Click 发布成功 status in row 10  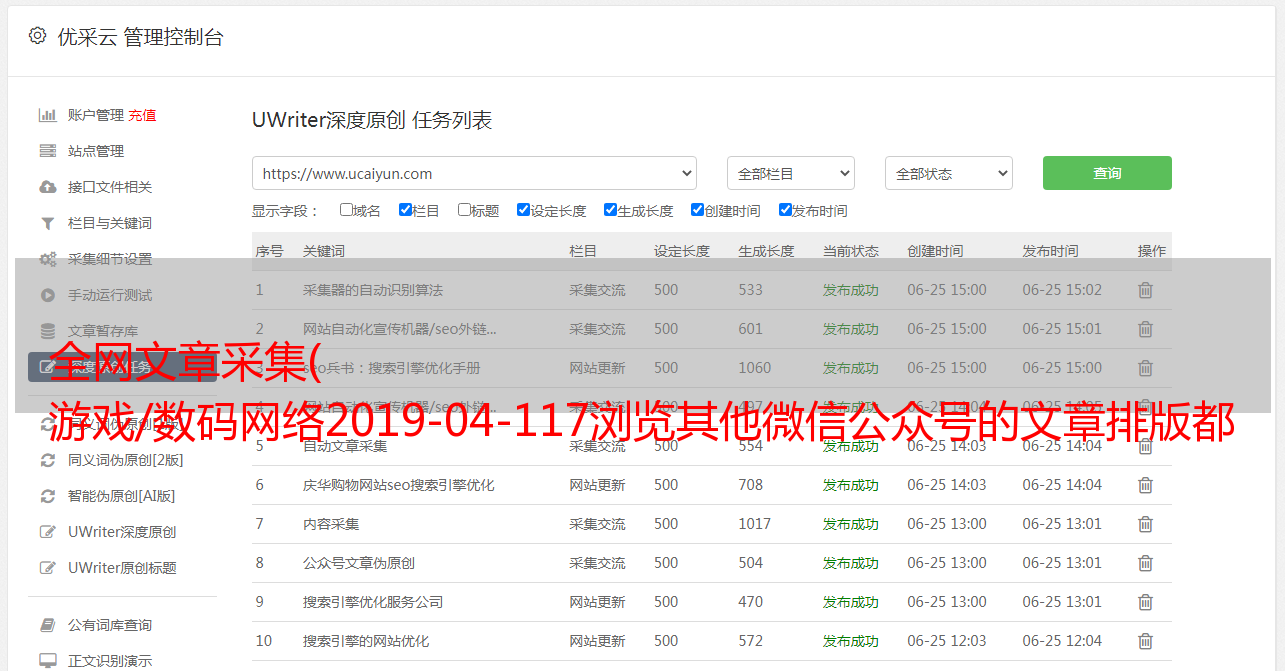coord(851,641)
